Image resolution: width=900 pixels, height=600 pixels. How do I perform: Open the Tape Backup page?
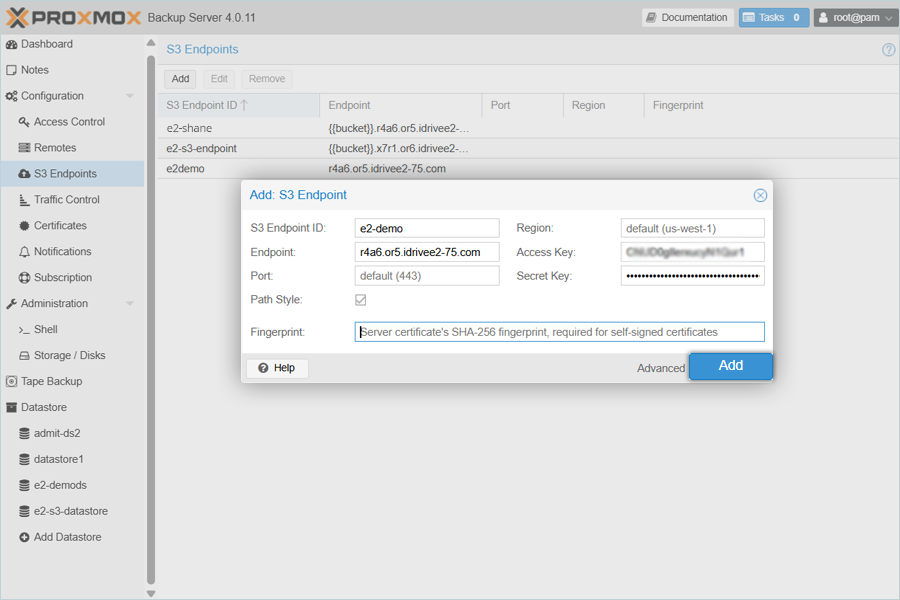tap(51, 381)
